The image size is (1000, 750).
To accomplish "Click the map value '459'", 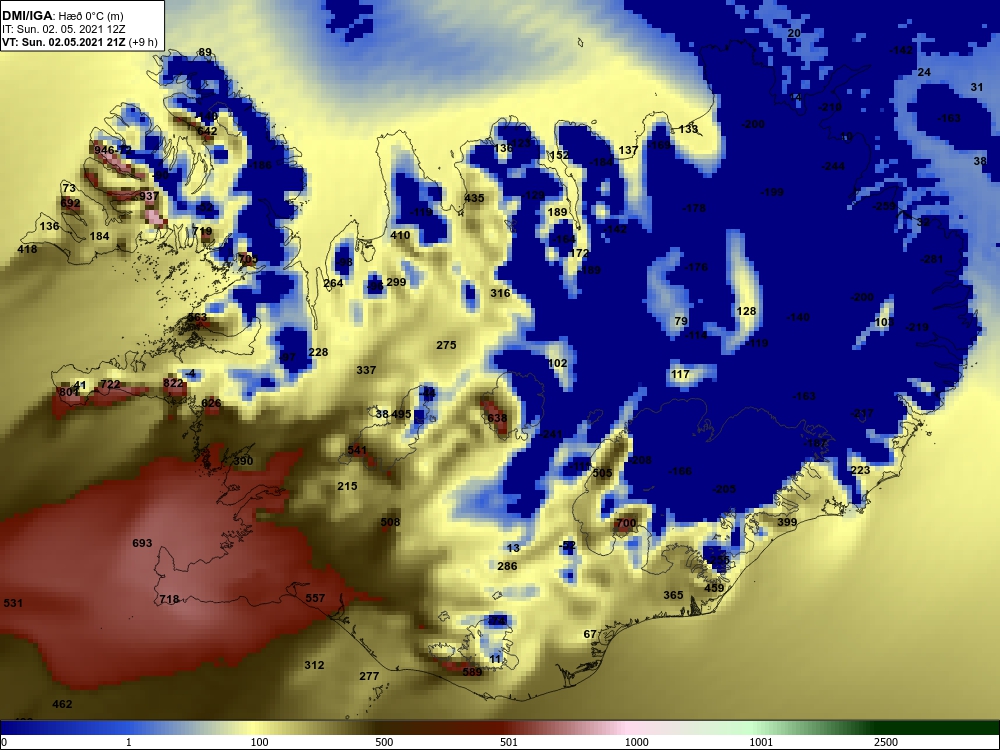I will tap(714, 588).
